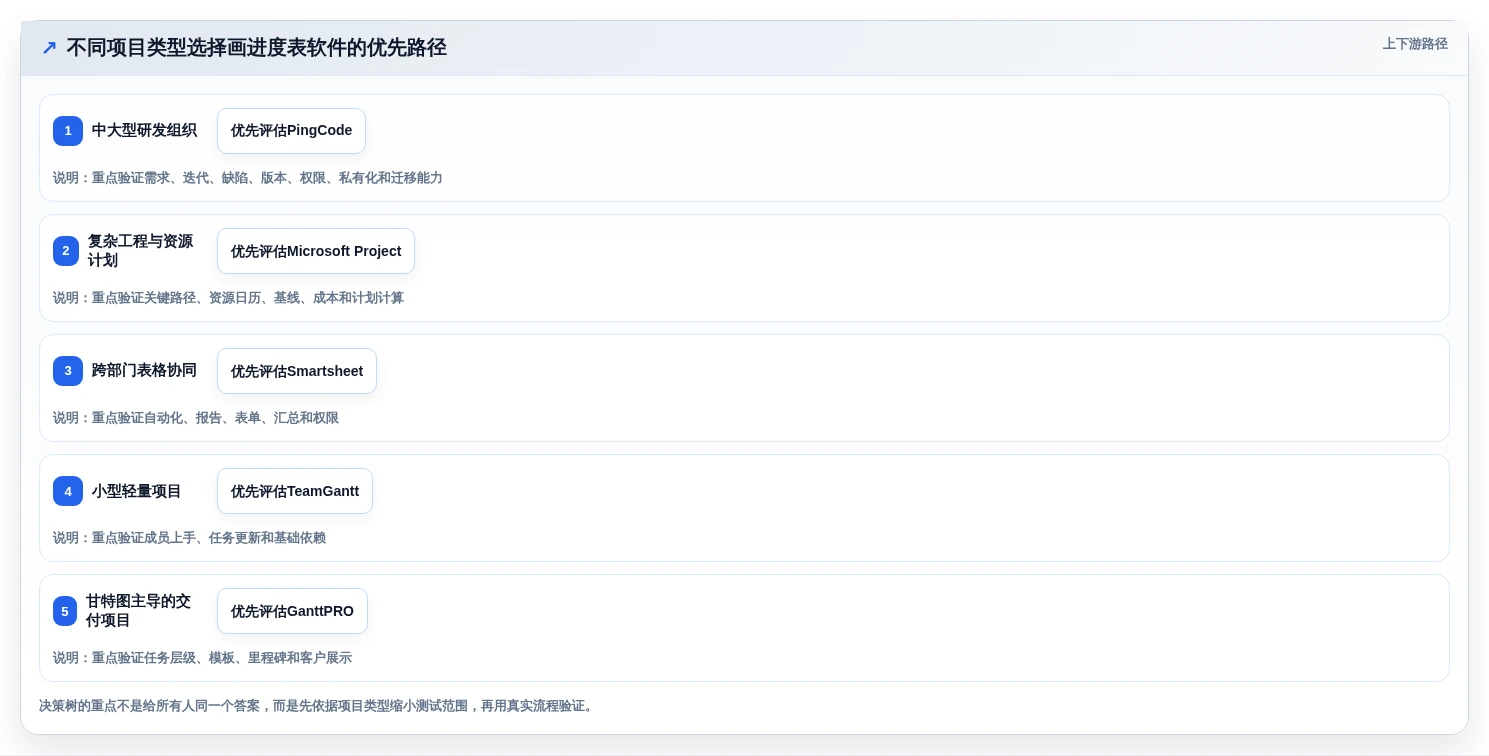Click the note about 自动化、报告、表单

coord(196,418)
